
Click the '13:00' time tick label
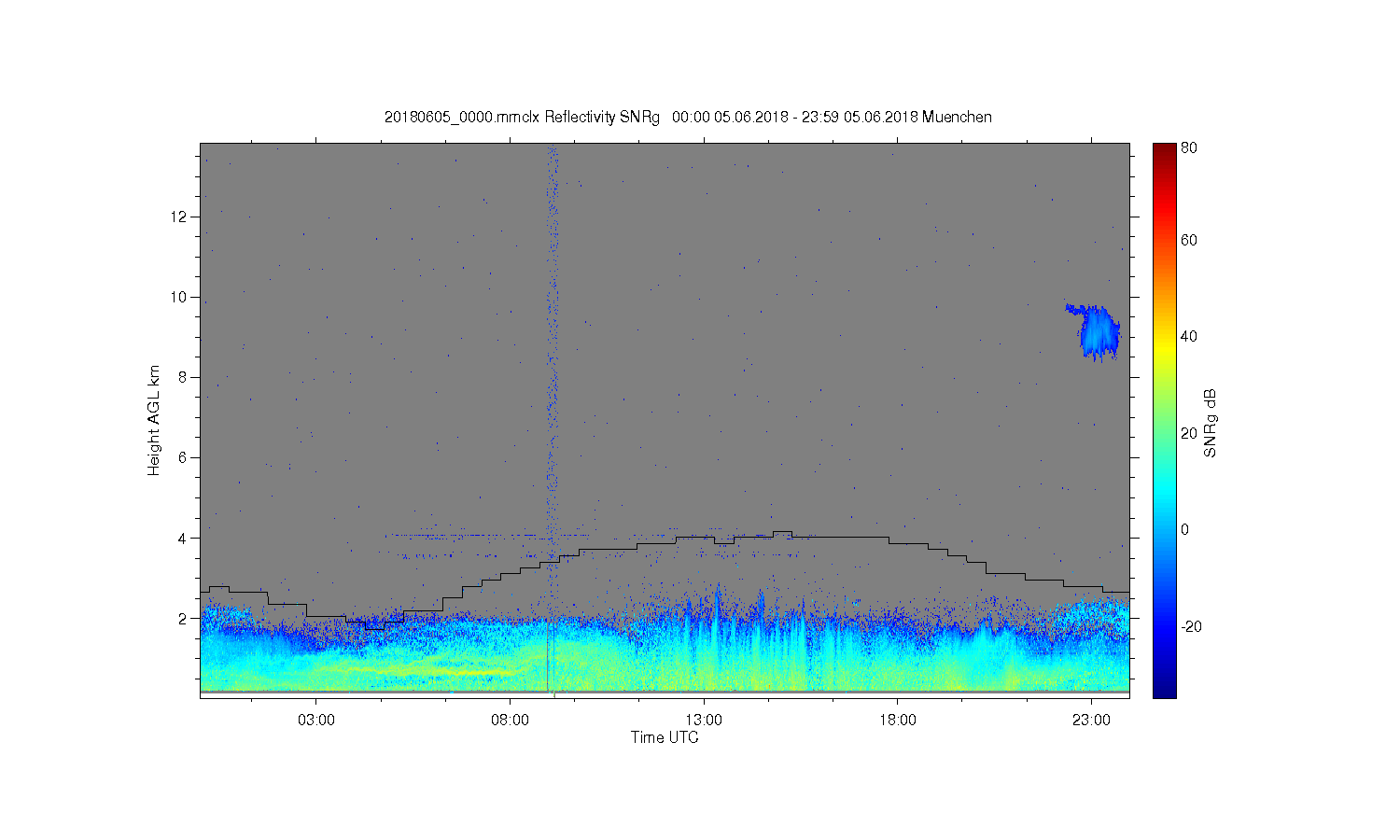click(x=704, y=721)
